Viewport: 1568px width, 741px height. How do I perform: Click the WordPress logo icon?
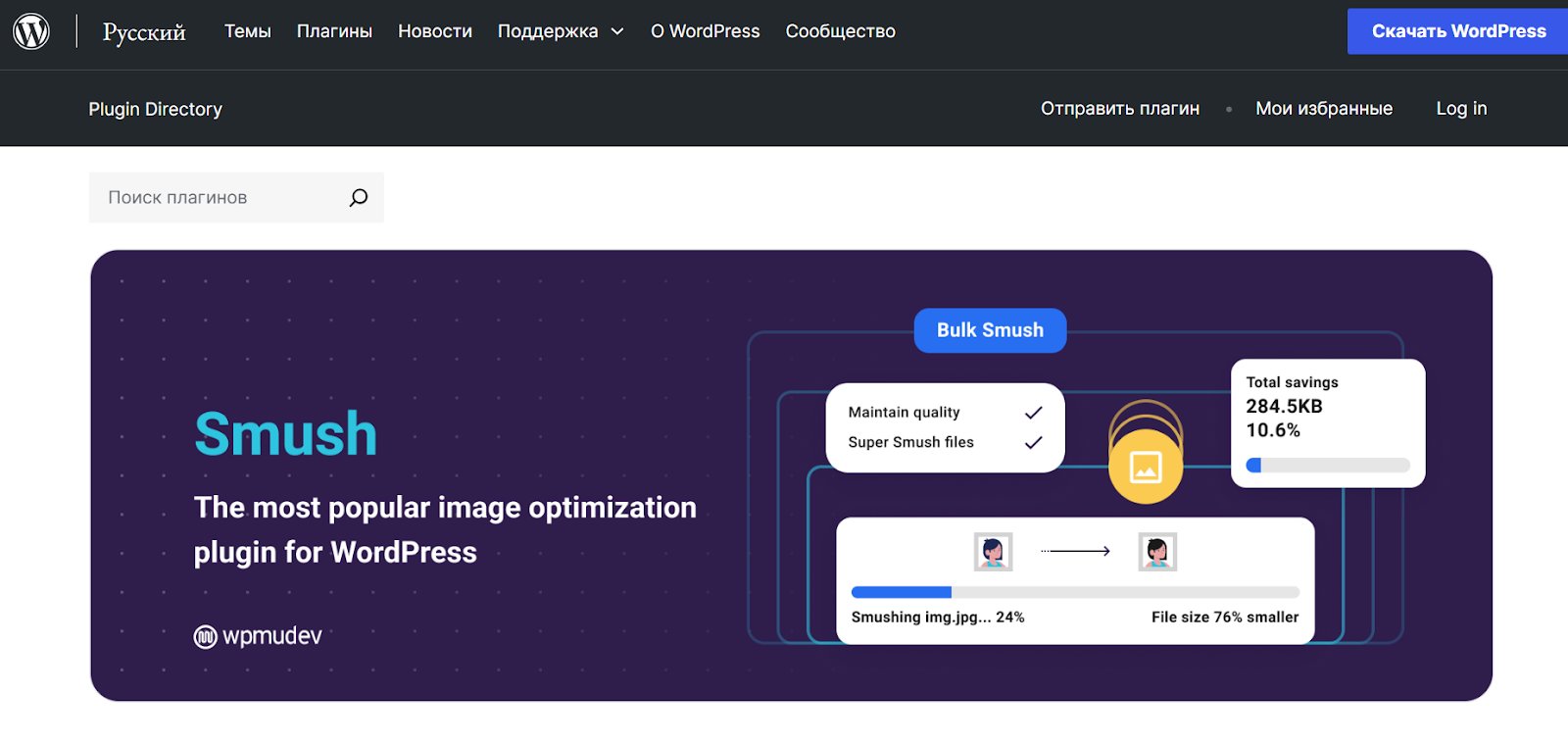(x=31, y=31)
